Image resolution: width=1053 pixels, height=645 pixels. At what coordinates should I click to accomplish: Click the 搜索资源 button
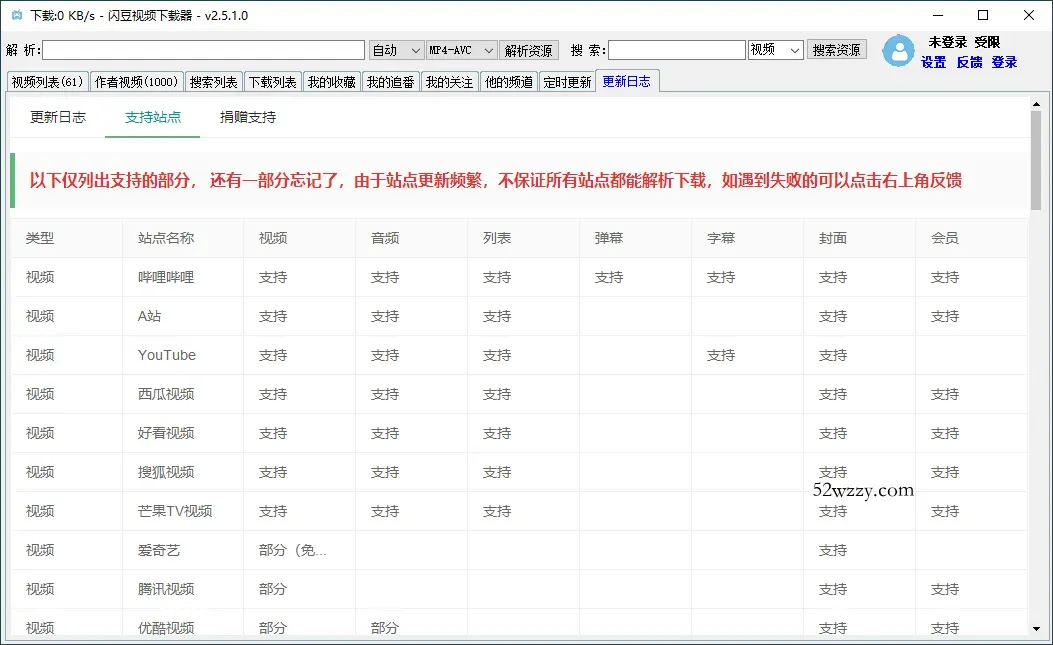(836, 50)
